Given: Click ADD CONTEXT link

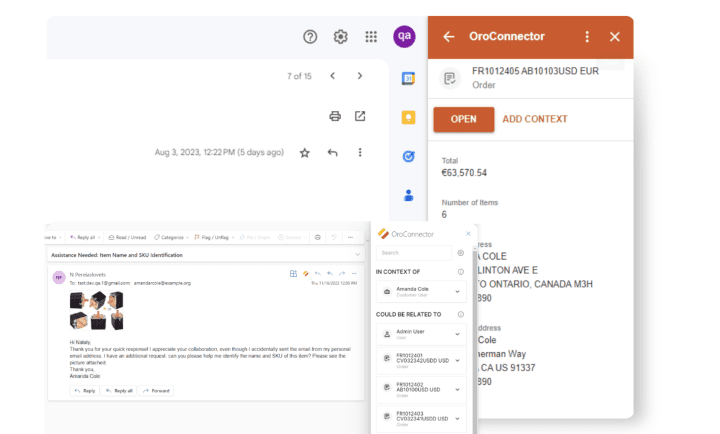Looking at the screenshot, I should pos(535,119).
